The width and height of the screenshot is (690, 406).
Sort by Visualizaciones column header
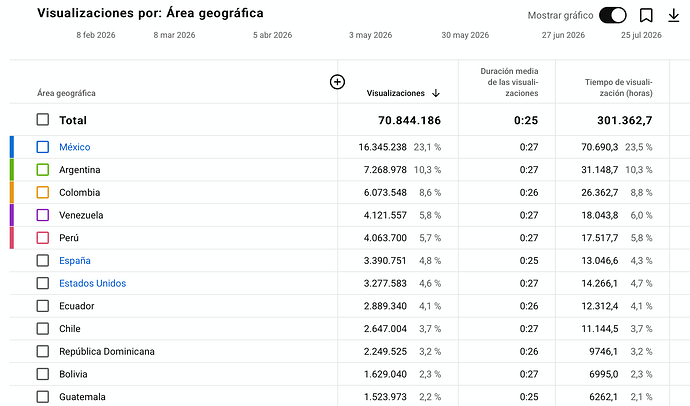tap(396, 93)
